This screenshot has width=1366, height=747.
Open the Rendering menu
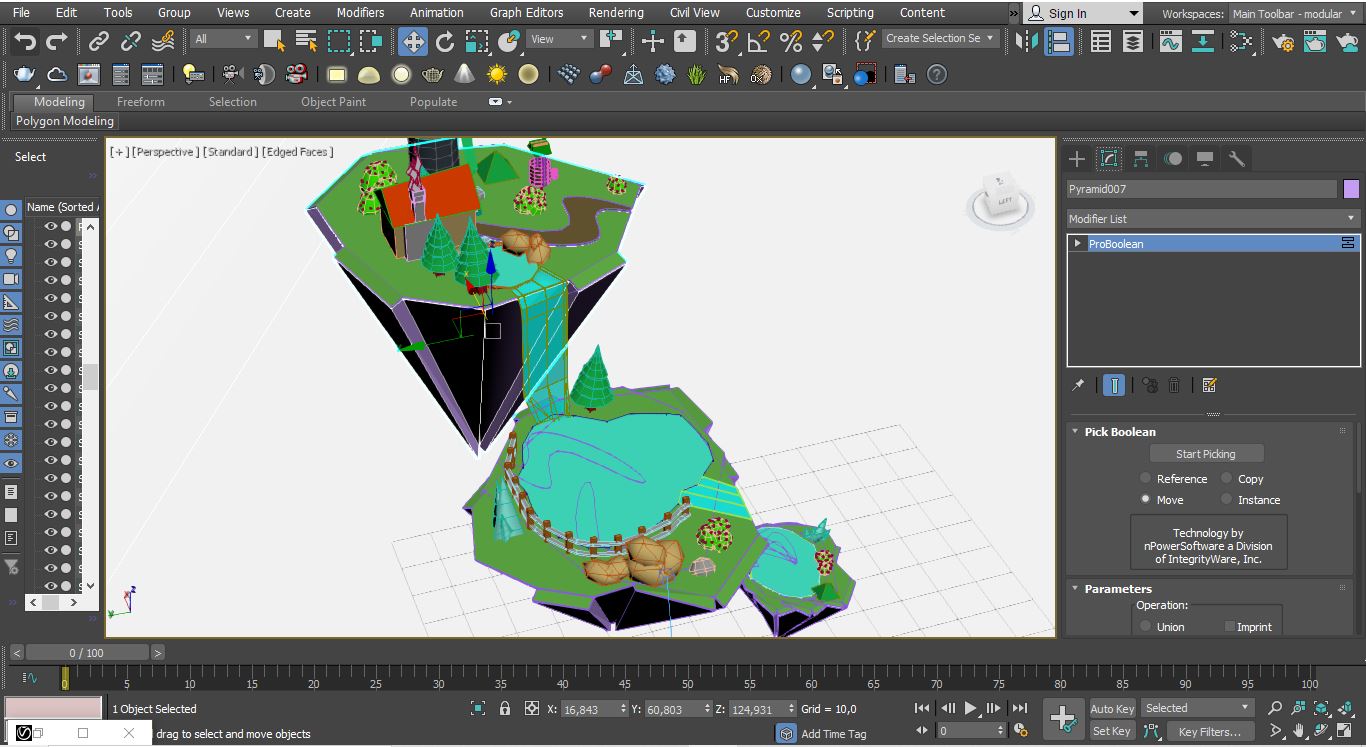click(616, 13)
